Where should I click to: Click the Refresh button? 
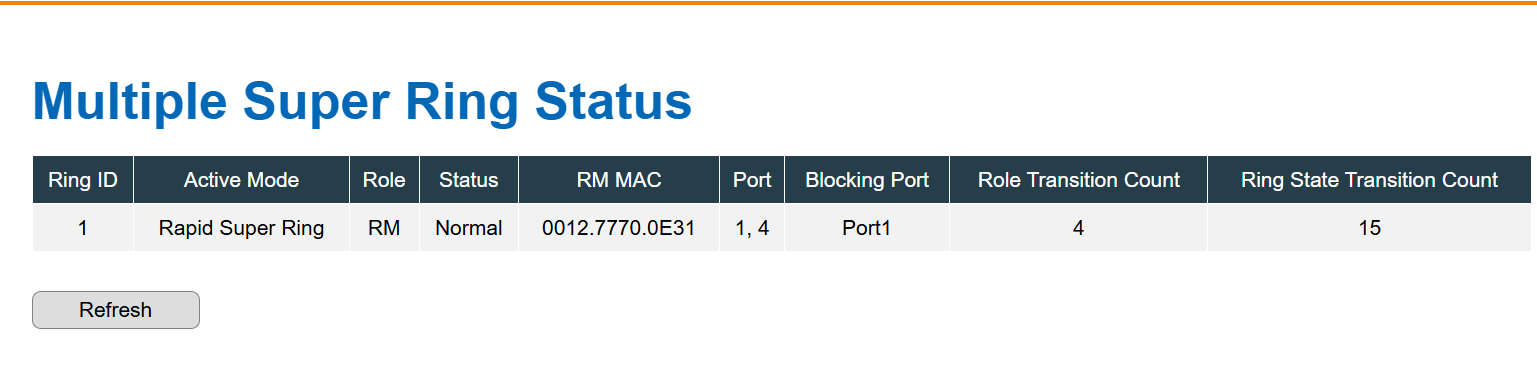point(116,310)
